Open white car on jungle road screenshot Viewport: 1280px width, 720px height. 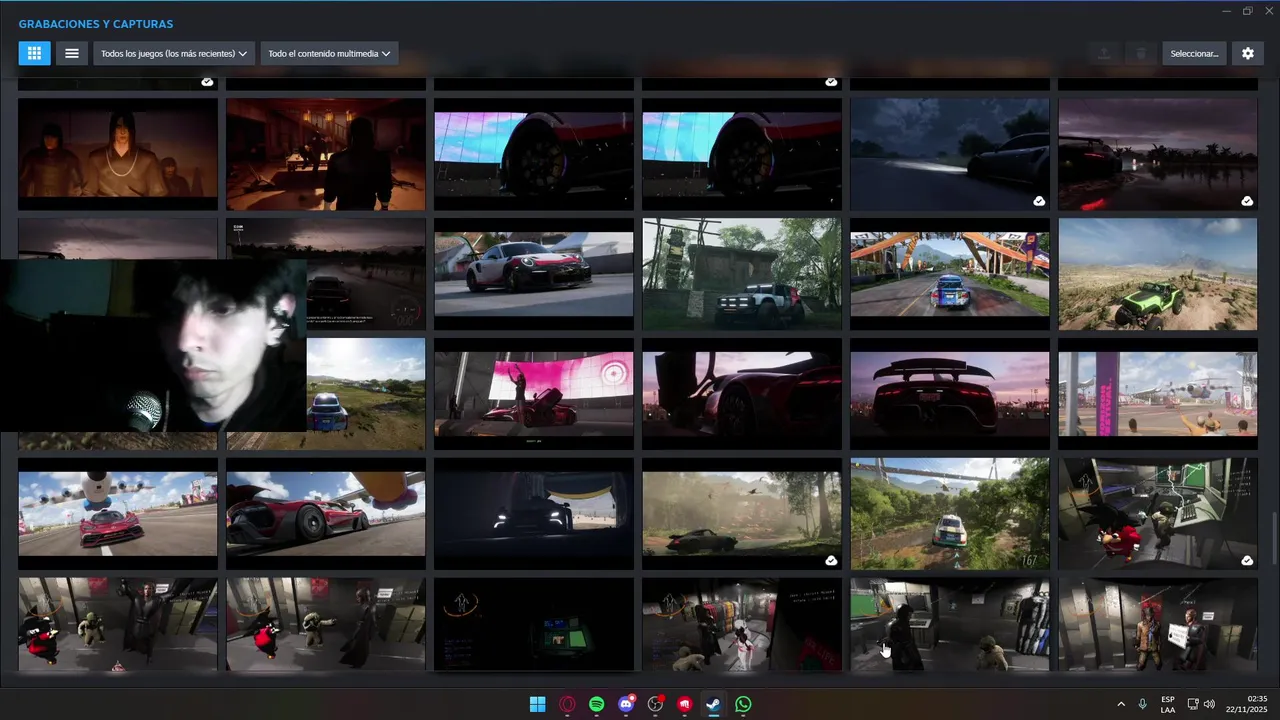point(950,514)
